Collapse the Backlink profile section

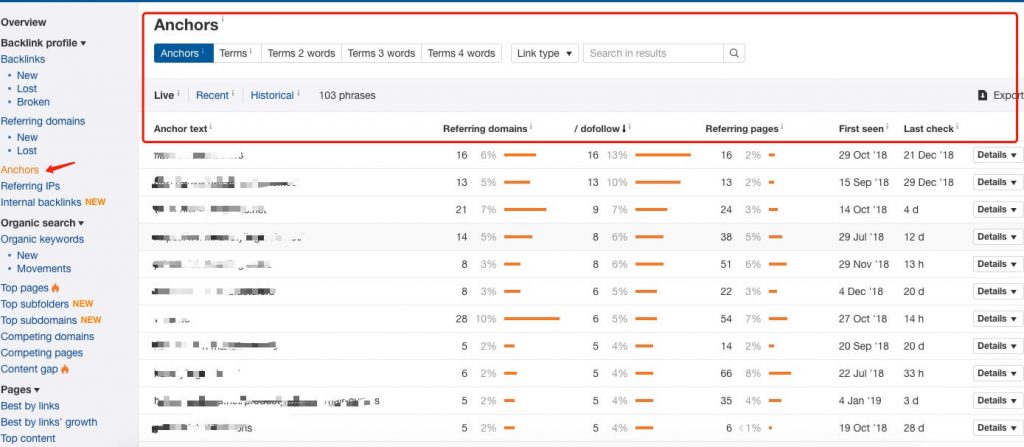pyautogui.click(x=44, y=43)
